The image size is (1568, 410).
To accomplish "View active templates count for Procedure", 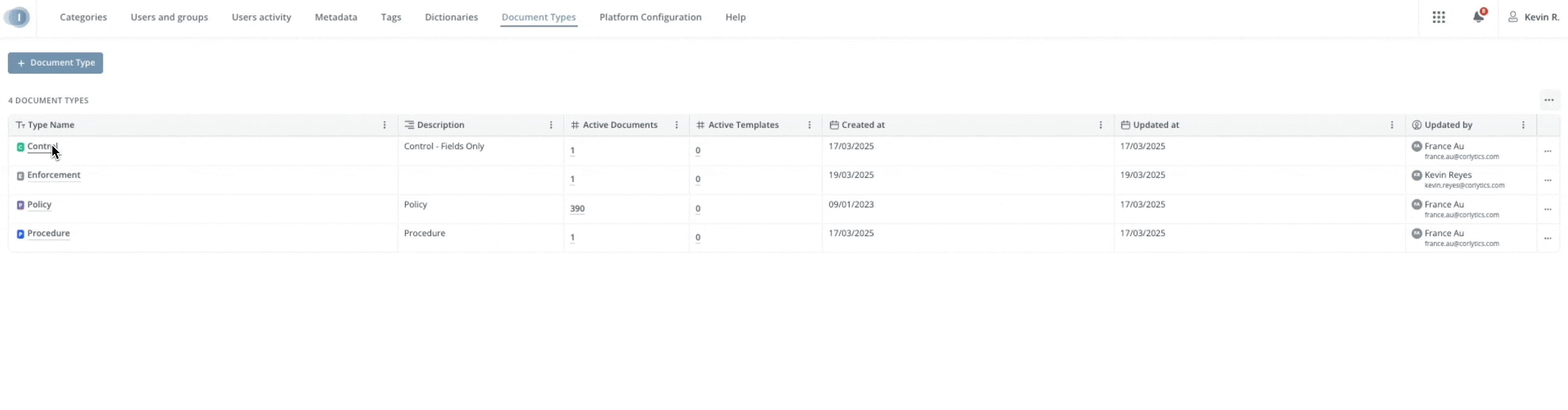I will (x=697, y=238).
